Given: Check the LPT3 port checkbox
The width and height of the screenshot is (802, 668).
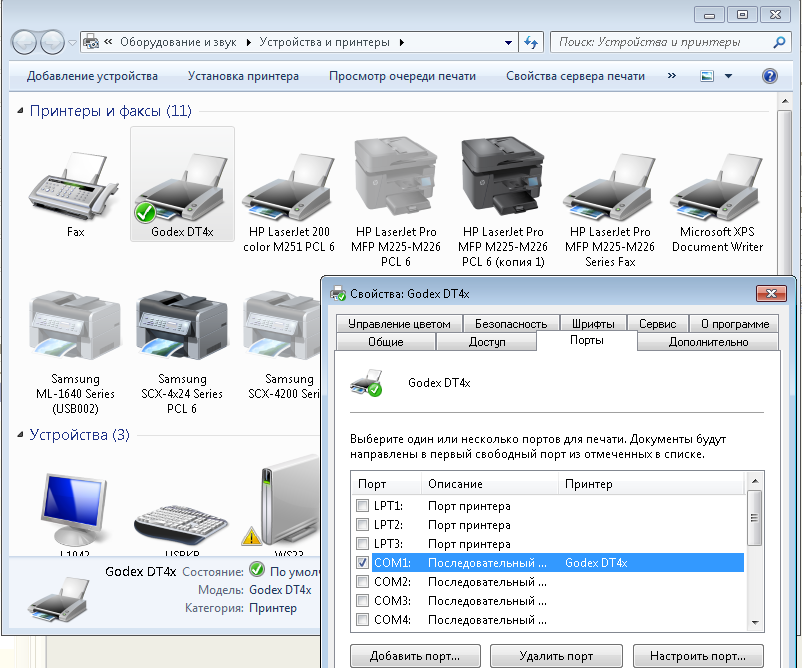Looking at the screenshot, I should (x=362, y=544).
